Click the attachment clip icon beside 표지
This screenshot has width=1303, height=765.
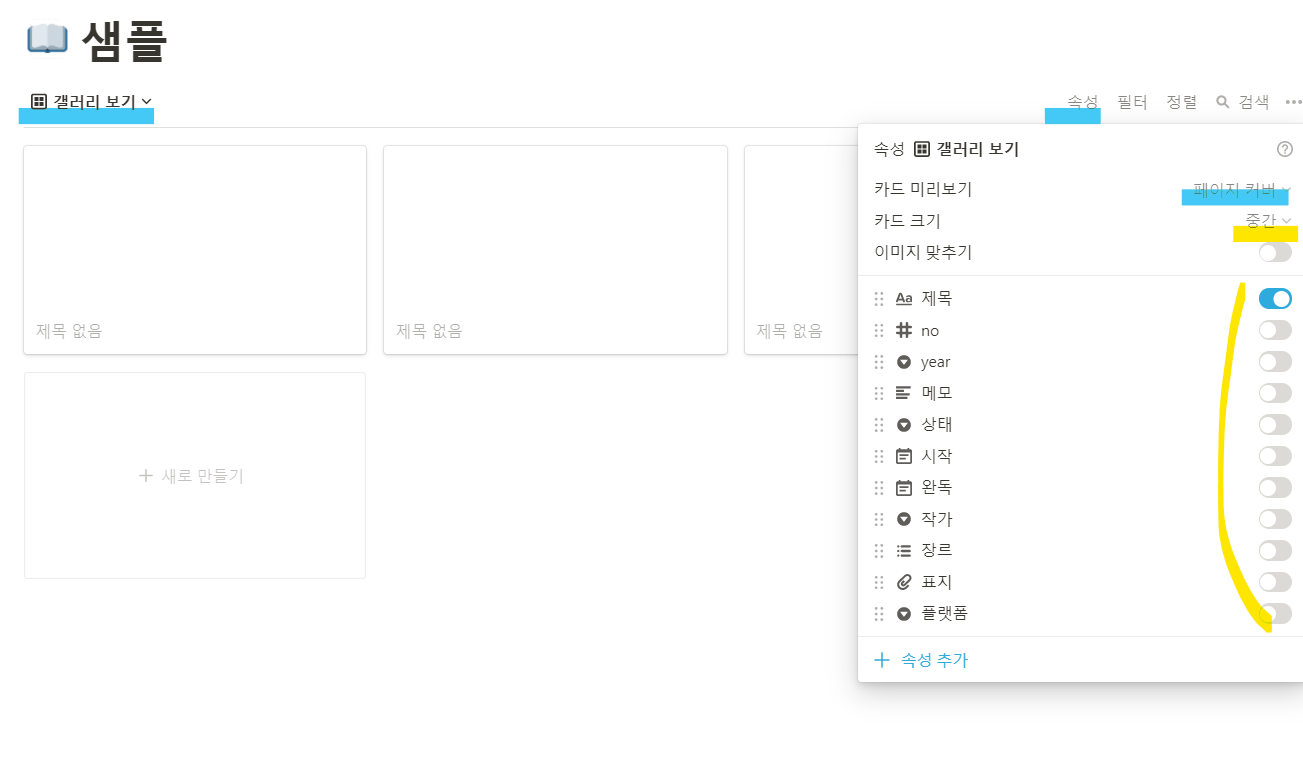pyautogui.click(x=903, y=581)
